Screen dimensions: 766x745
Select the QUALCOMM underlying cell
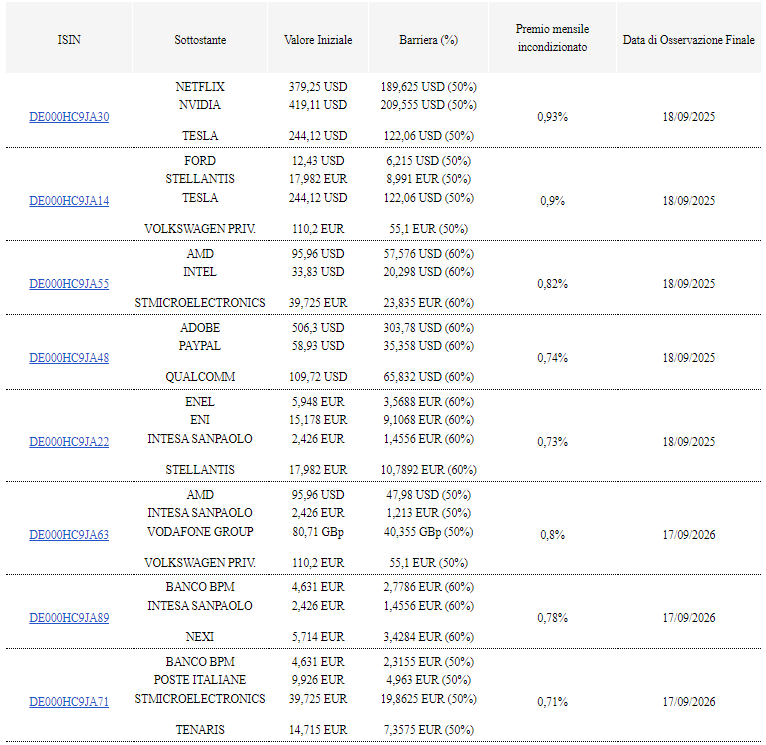tap(200, 377)
